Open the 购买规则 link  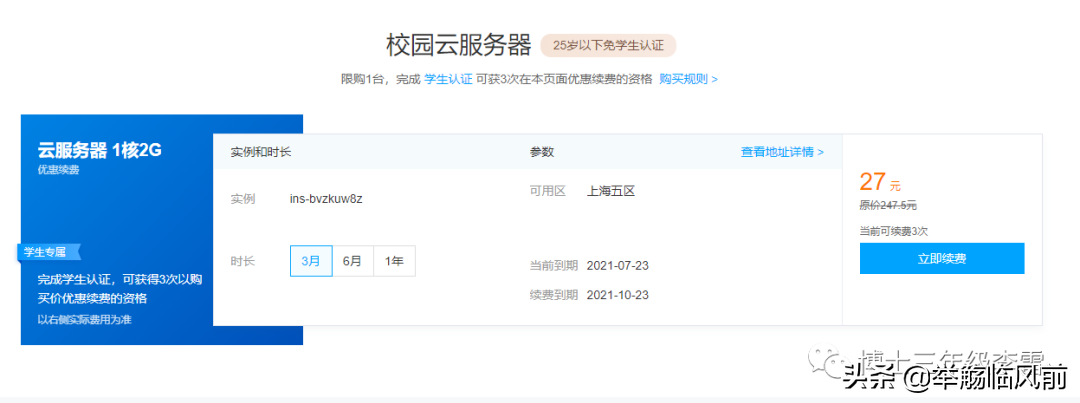click(688, 79)
